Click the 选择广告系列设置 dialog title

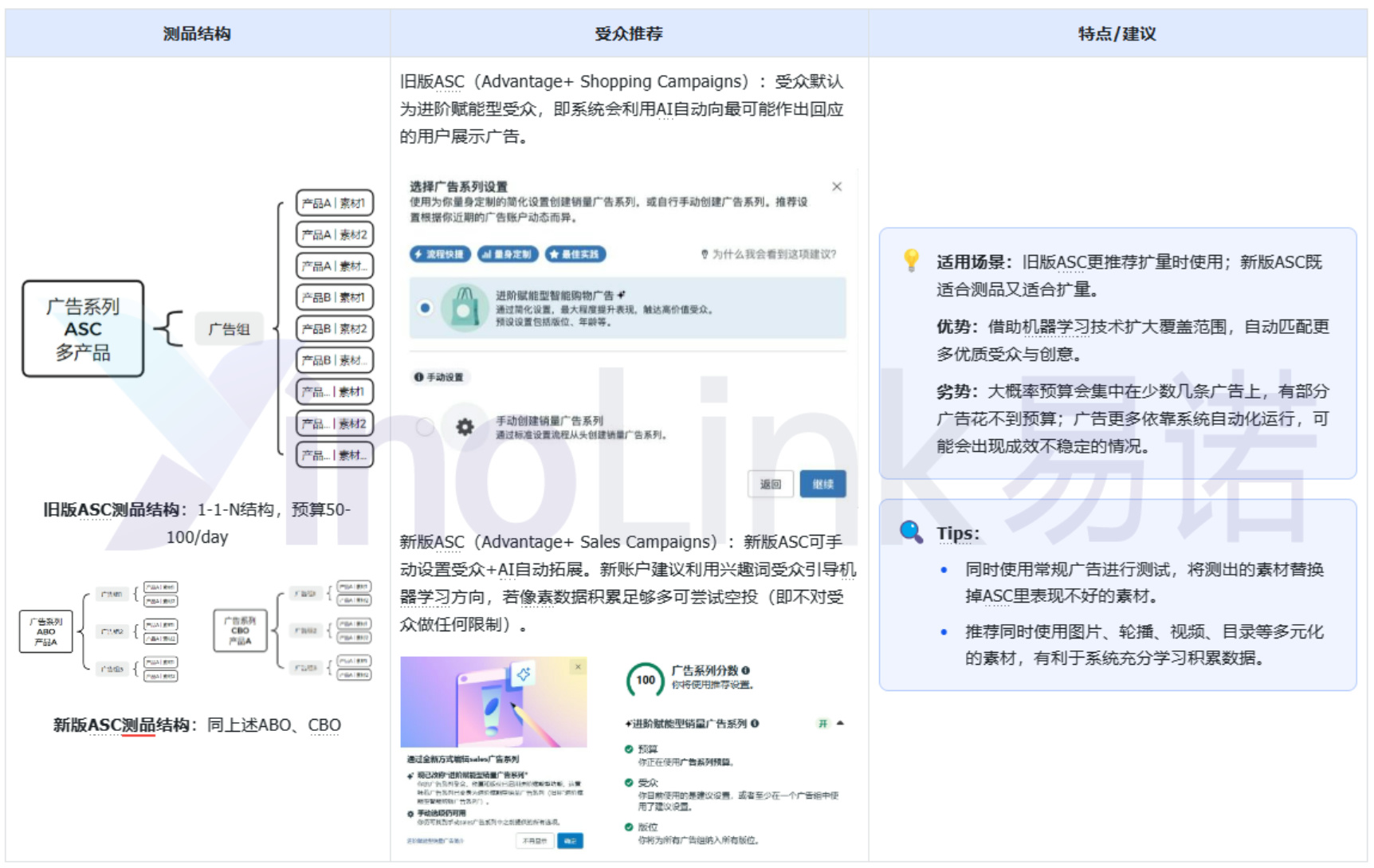[x=458, y=187]
